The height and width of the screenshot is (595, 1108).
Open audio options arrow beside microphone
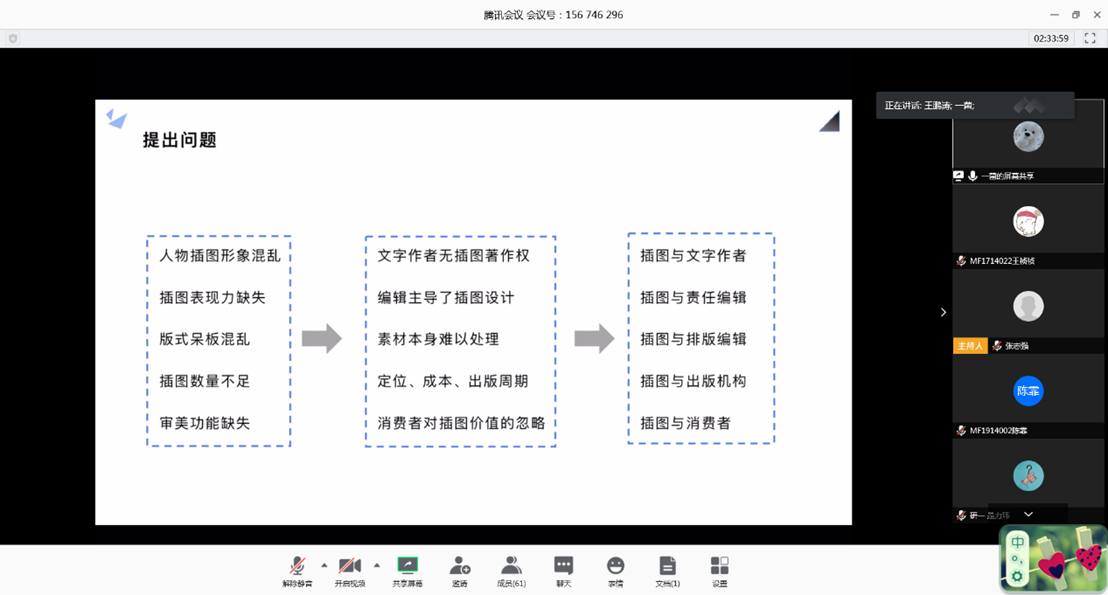[x=324, y=565]
